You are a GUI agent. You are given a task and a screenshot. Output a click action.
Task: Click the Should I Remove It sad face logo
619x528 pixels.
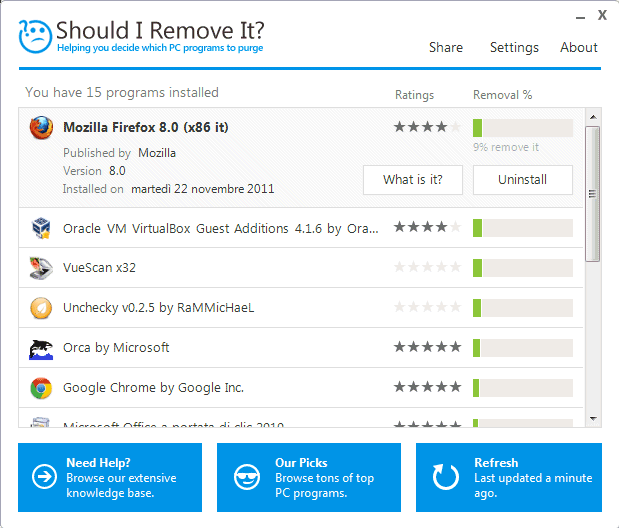35,36
